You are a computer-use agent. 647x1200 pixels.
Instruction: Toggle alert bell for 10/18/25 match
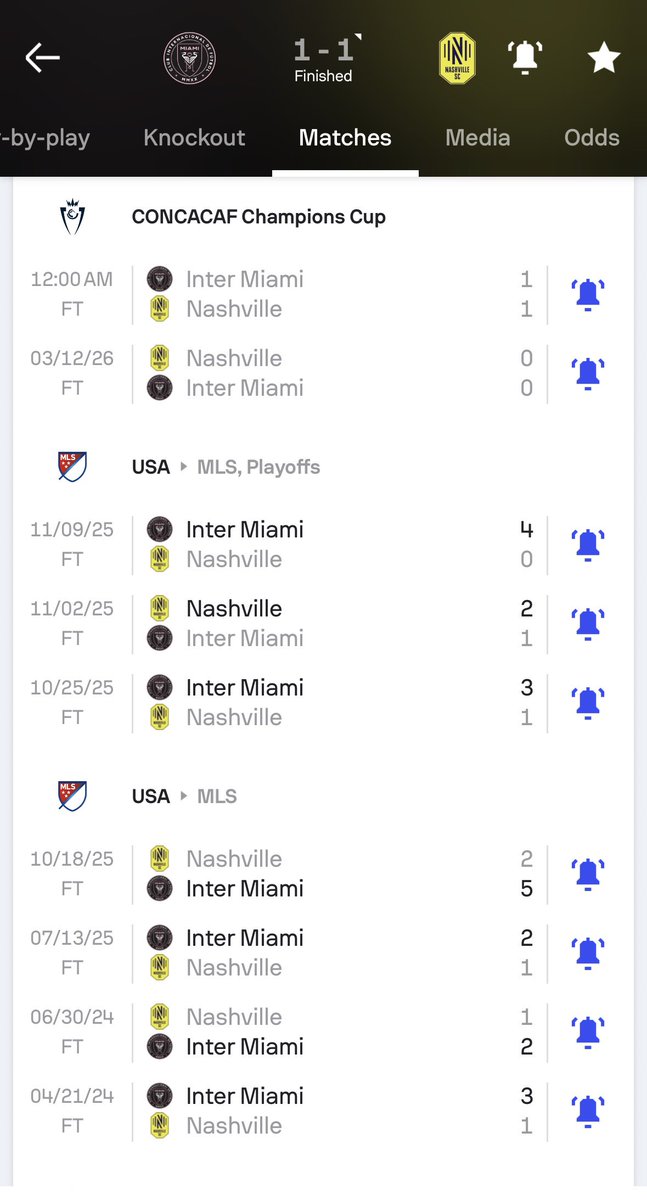tap(588, 873)
